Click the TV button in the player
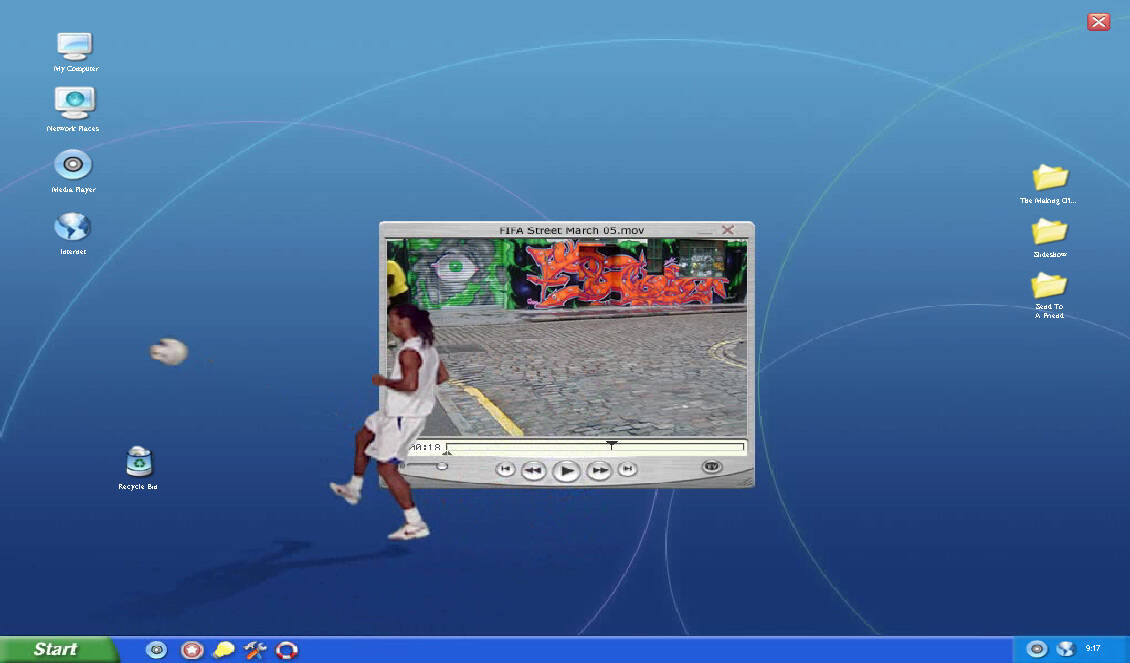Image resolution: width=1130 pixels, height=663 pixels. point(711,466)
